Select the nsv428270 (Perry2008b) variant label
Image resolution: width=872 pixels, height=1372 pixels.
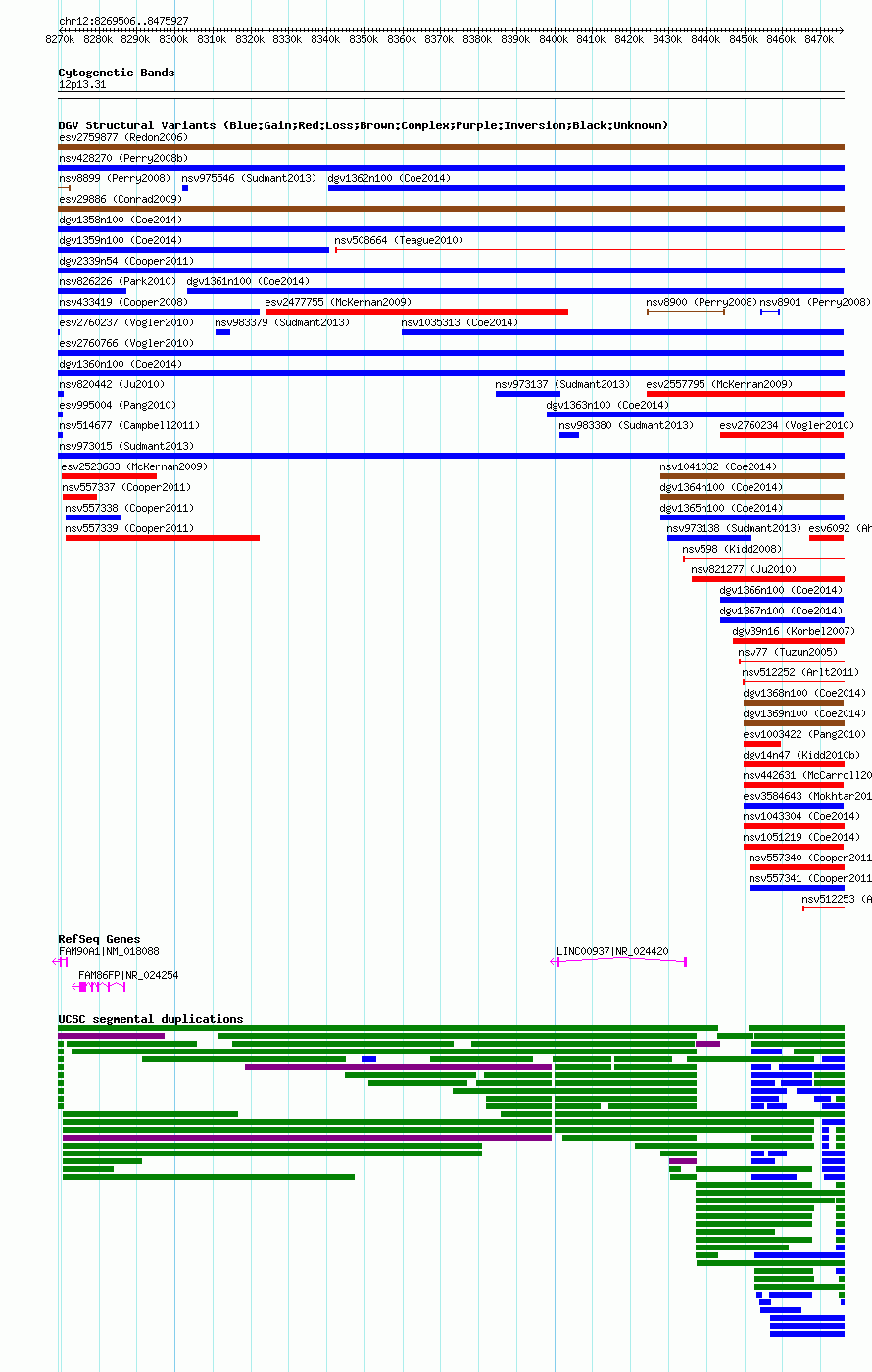click(123, 159)
